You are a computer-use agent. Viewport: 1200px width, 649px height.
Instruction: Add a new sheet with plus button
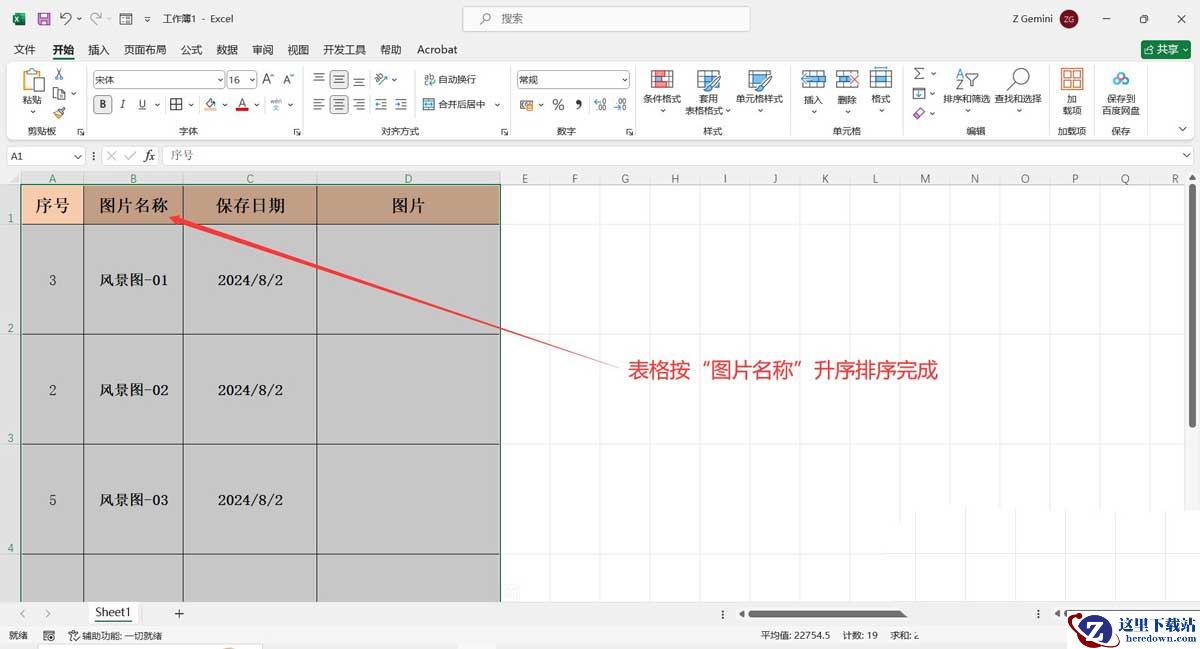click(x=179, y=613)
